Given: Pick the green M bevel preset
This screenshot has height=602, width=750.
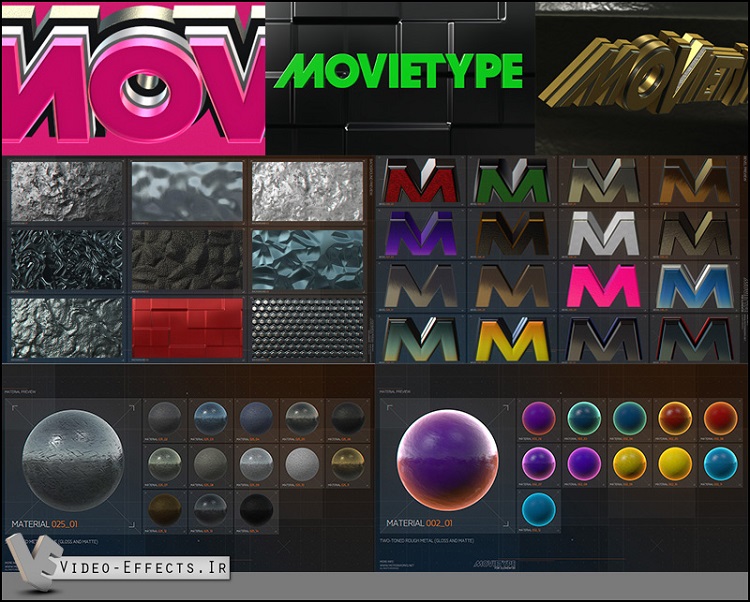Looking at the screenshot, I should 511,180.
